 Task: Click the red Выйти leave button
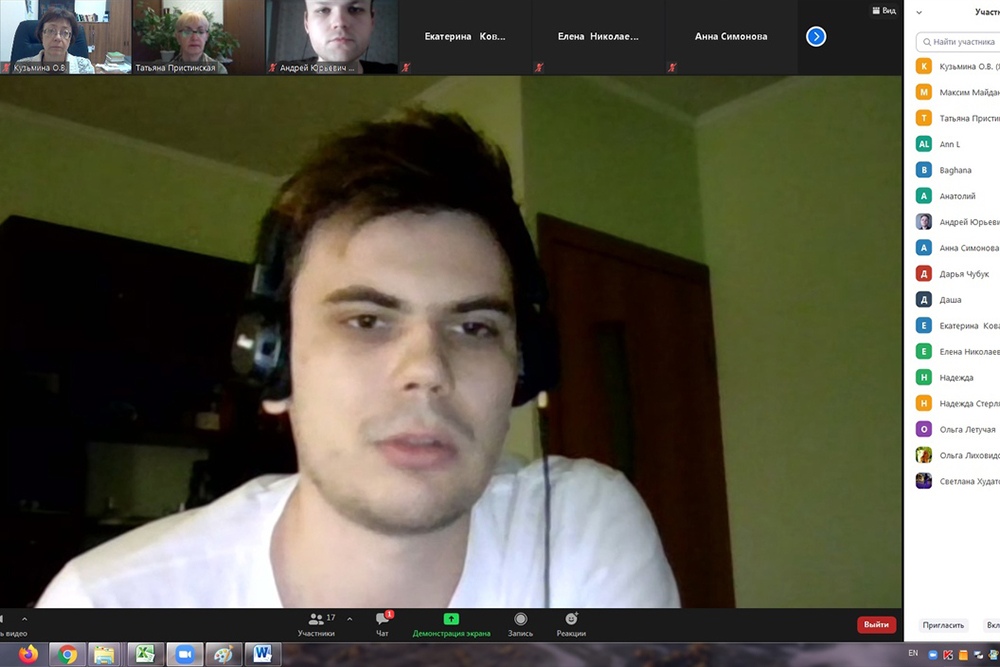coord(876,625)
